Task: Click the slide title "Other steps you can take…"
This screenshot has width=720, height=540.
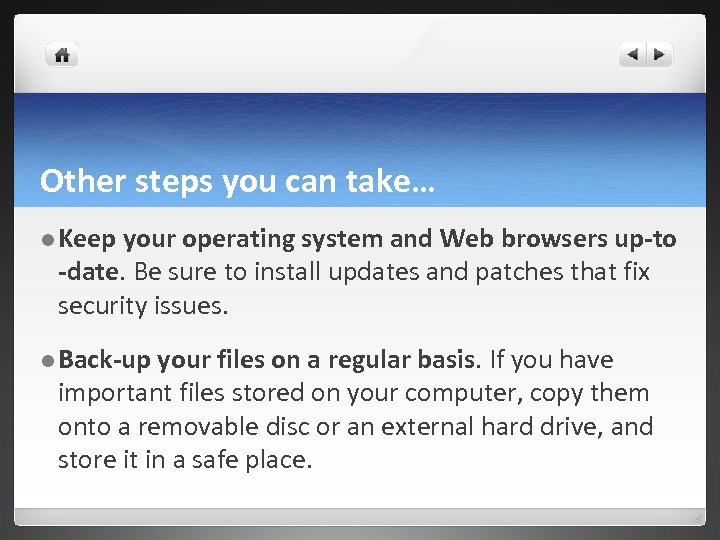Action: (x=238, y=181)
